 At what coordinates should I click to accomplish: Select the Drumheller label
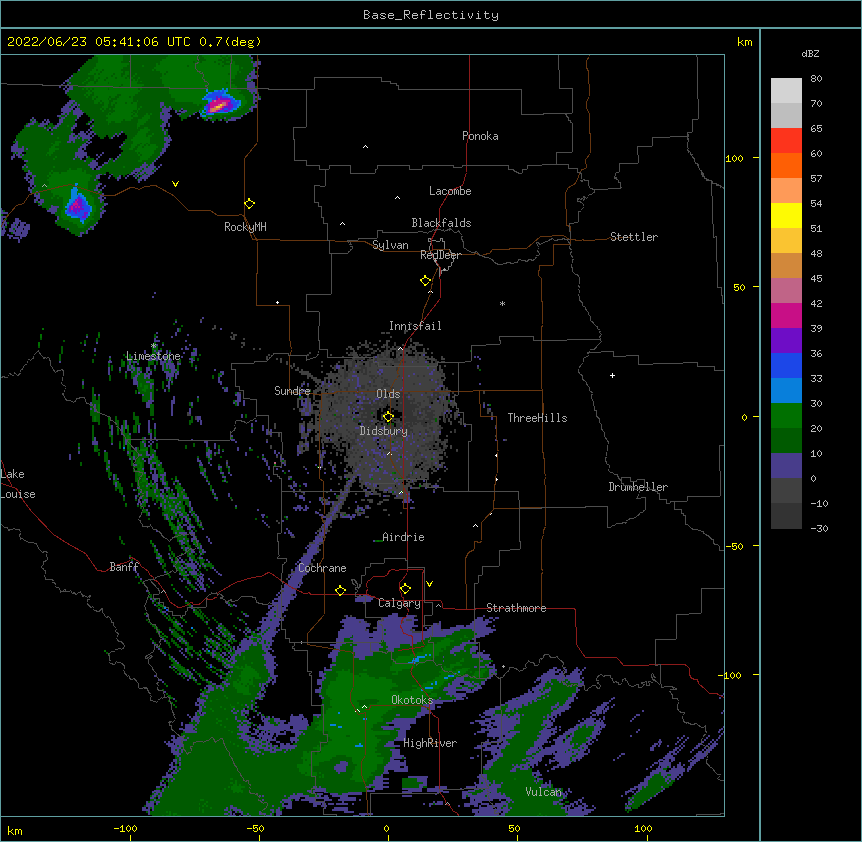638,487
